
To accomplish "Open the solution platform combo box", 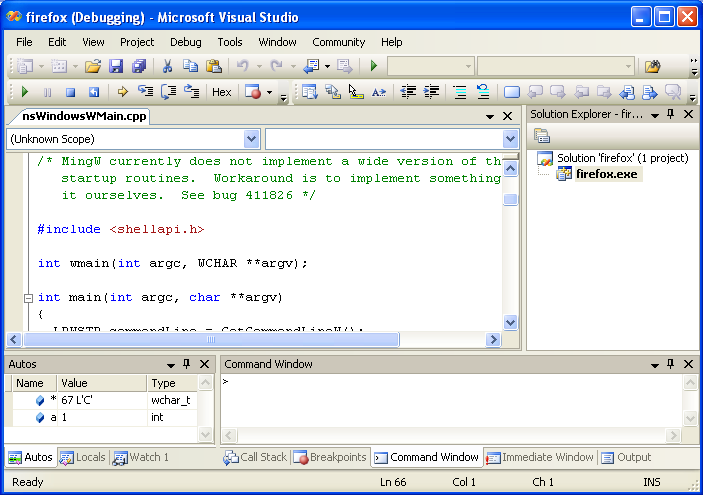I will [556, 66].
